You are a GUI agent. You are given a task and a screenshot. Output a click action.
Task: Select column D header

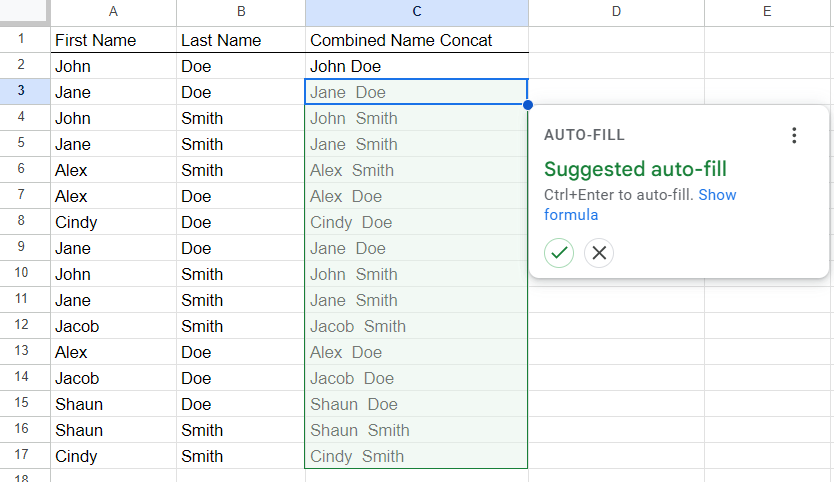point(616,12)
